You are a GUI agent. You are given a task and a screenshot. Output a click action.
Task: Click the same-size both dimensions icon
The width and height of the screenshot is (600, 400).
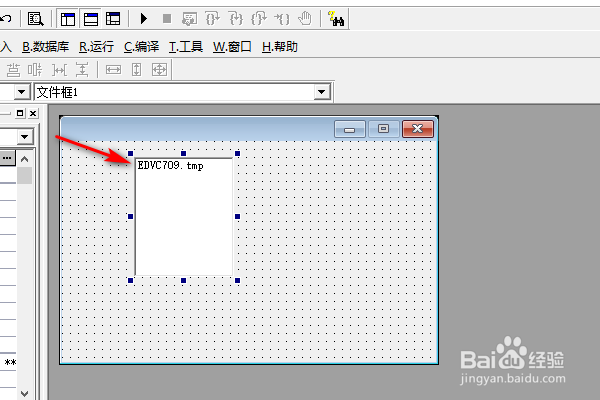coord(160,70)
